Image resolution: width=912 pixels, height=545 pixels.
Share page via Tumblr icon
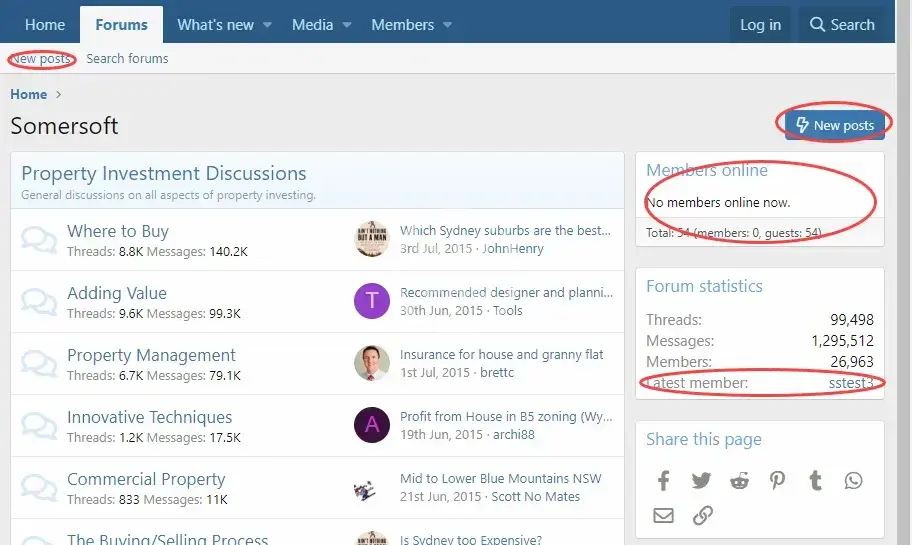pos(815,481)
